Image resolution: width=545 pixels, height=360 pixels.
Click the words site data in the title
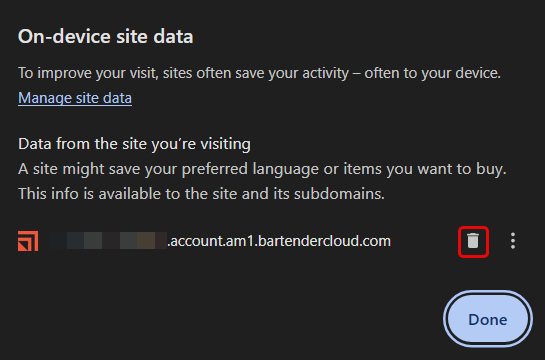tap(155, 36)
